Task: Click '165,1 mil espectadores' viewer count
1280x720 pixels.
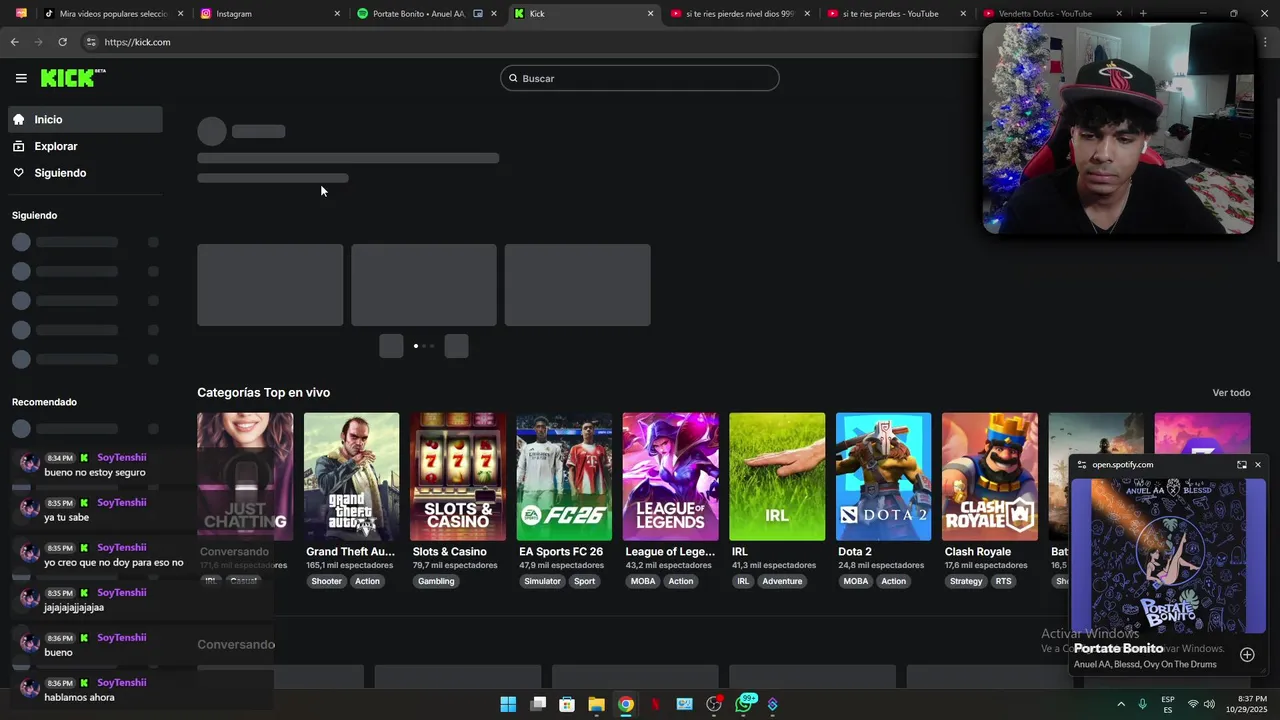Action: click(349, 566)
